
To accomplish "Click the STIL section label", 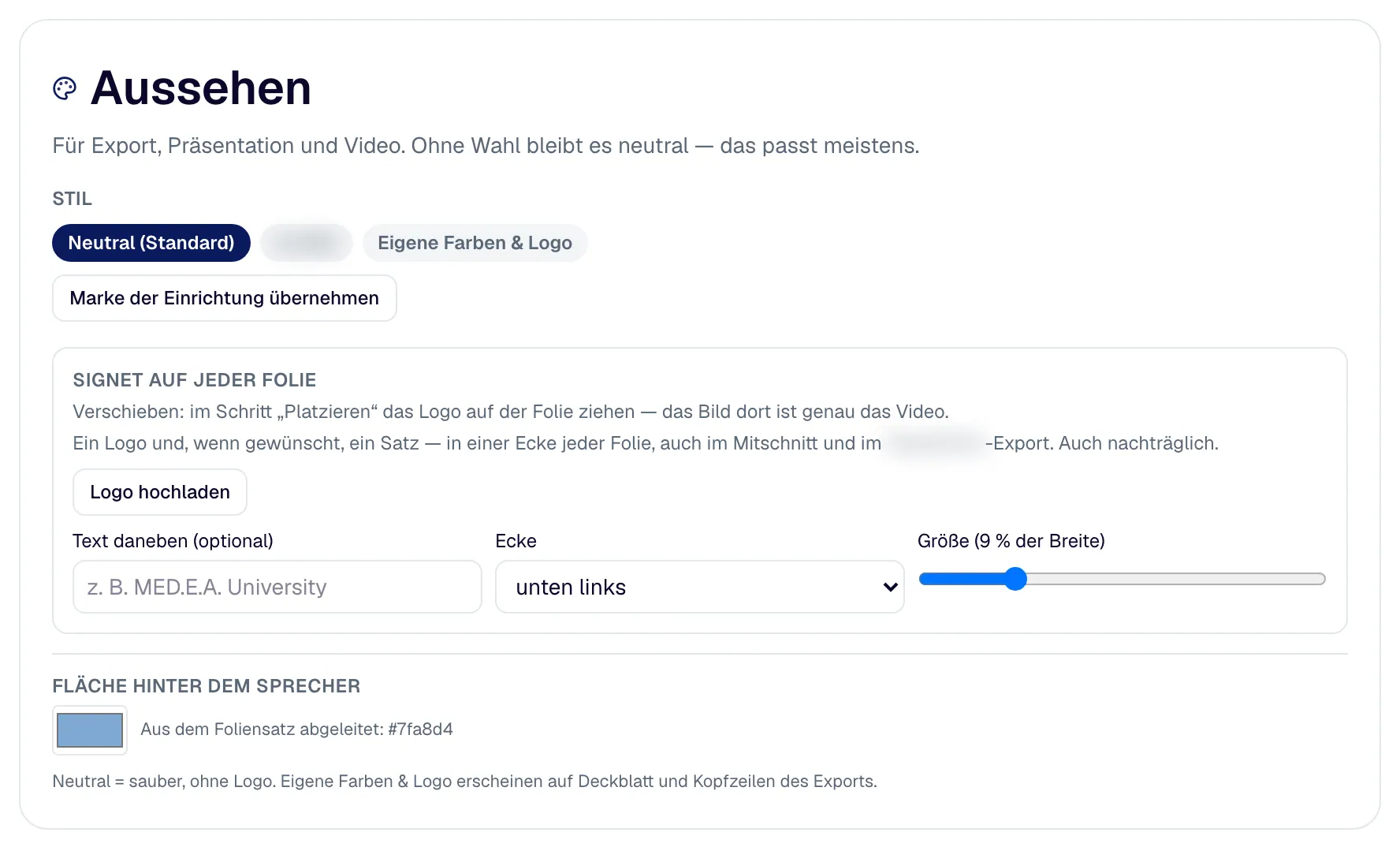I will tap(73, 199).
